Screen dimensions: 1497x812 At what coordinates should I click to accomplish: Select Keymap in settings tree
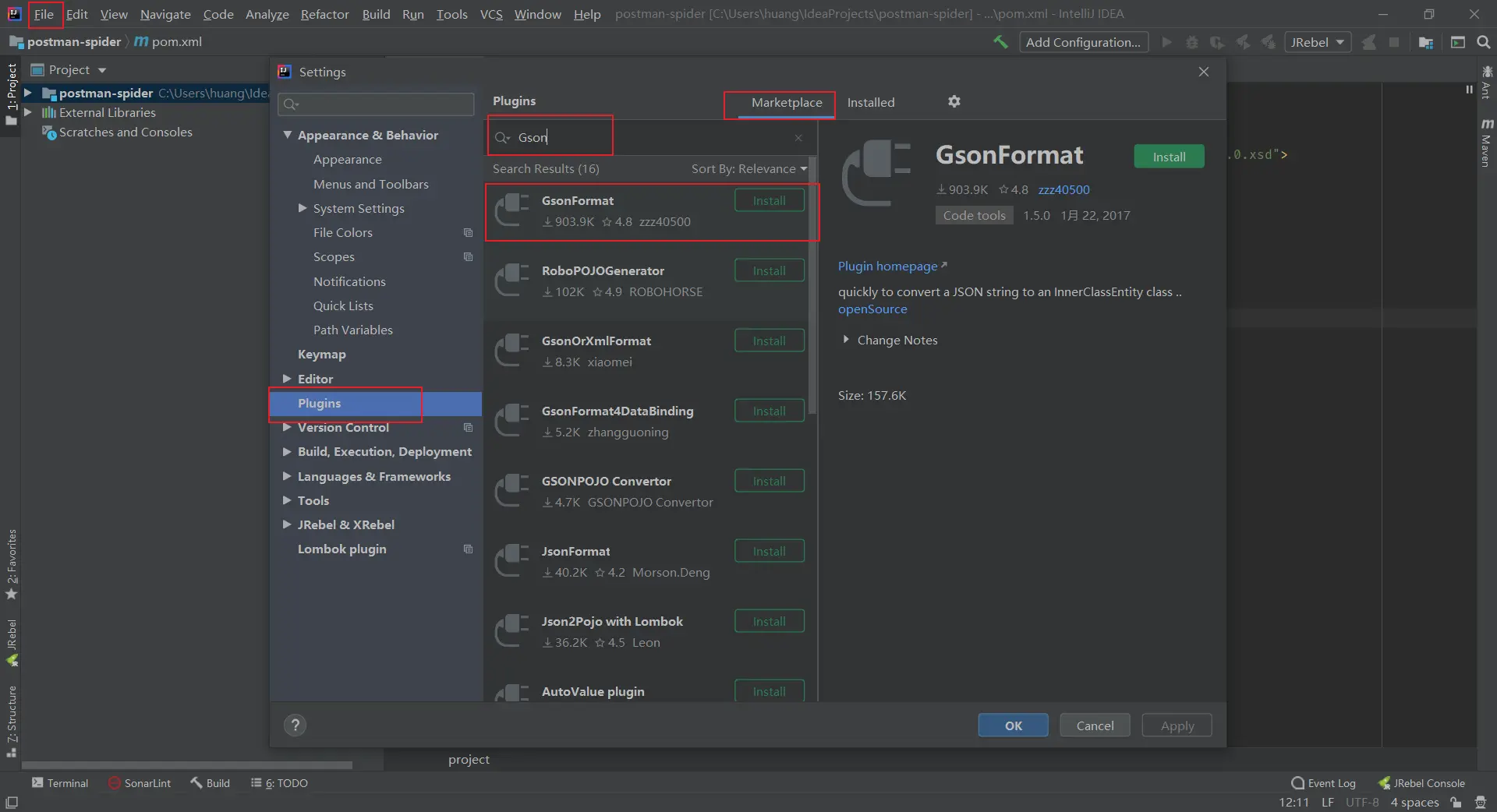(321, 355)
